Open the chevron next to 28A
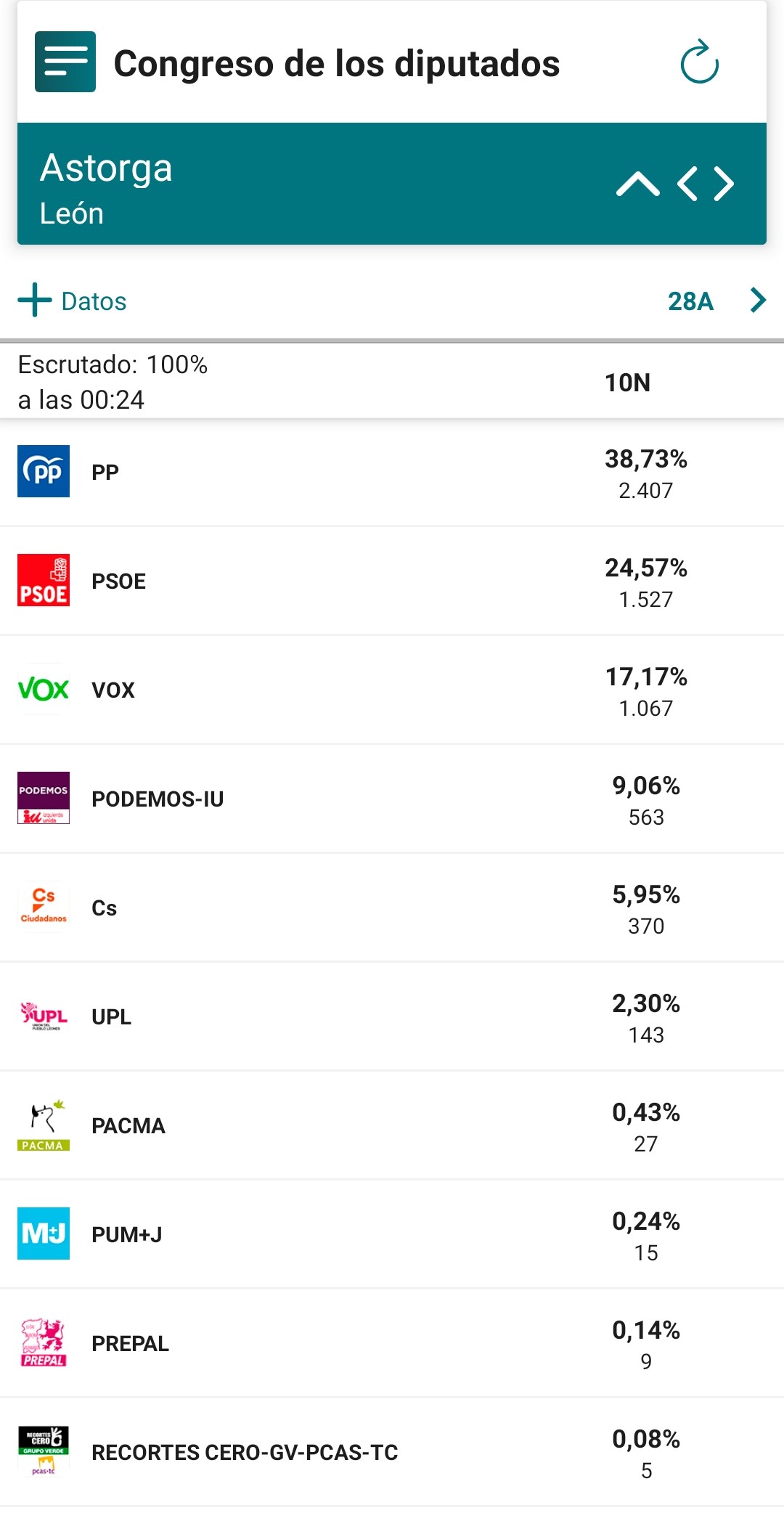784x1513 pixels. point(758,300)
